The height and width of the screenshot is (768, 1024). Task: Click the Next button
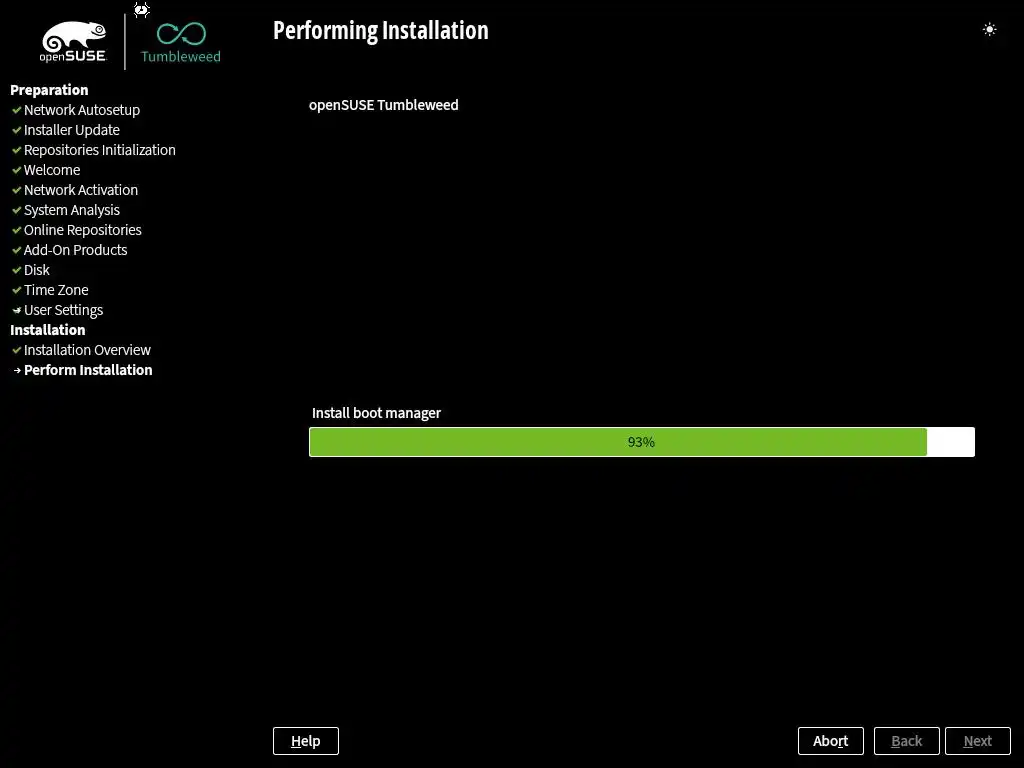point(978,741)
